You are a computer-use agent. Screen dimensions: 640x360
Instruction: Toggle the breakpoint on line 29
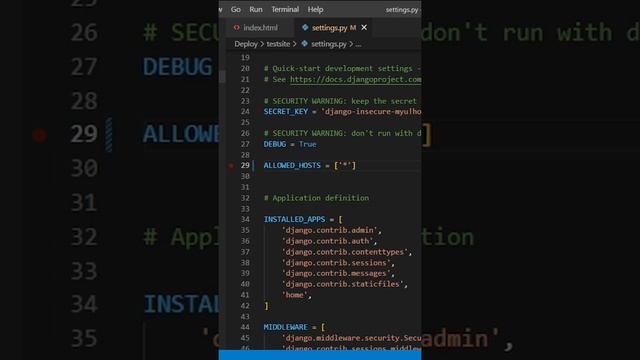point(231,166)
